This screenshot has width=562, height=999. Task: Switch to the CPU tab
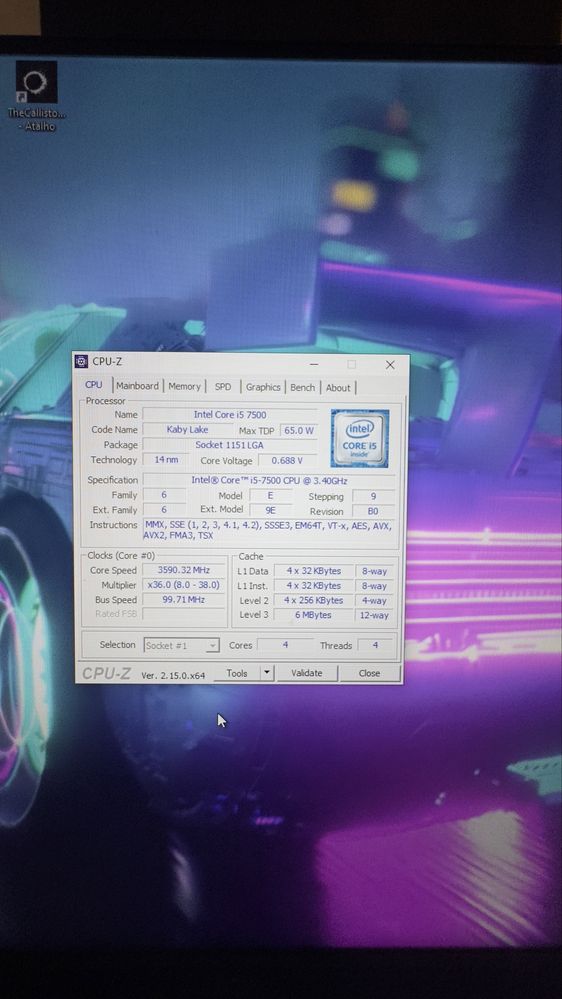tap(94, 385)
